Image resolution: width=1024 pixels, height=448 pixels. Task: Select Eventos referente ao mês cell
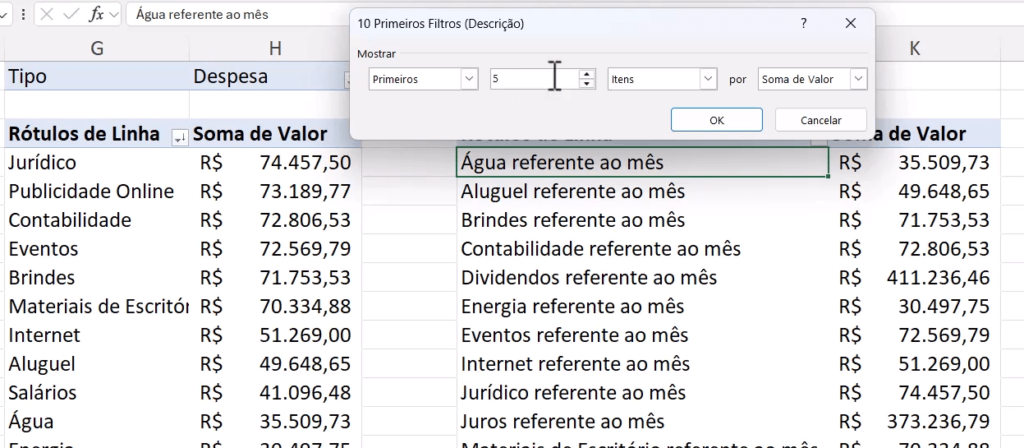tap(642, 335)
